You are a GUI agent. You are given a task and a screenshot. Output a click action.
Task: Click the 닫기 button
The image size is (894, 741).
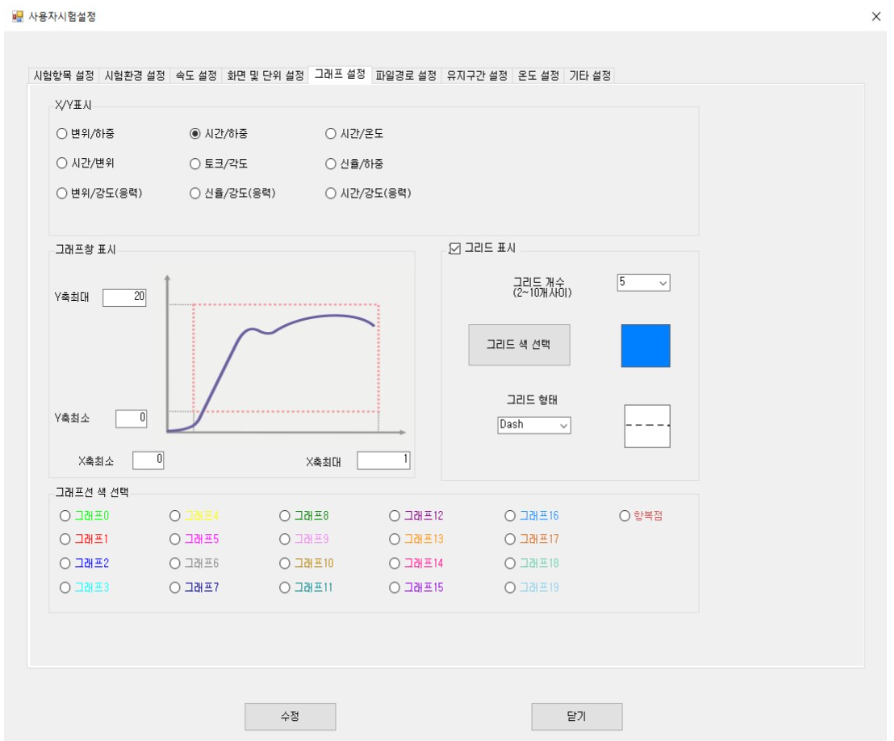(x=576, y=716)
